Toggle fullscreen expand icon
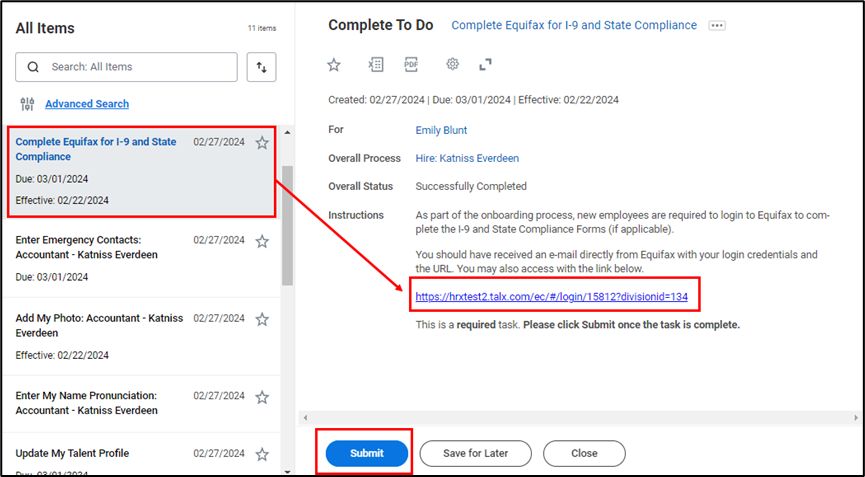The height and width of the screenshot is (477, 865). click(x=486, y=65)
